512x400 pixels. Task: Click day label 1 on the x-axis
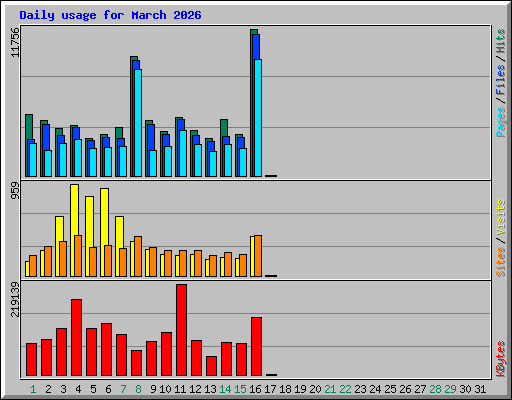[x=33, y=389]
